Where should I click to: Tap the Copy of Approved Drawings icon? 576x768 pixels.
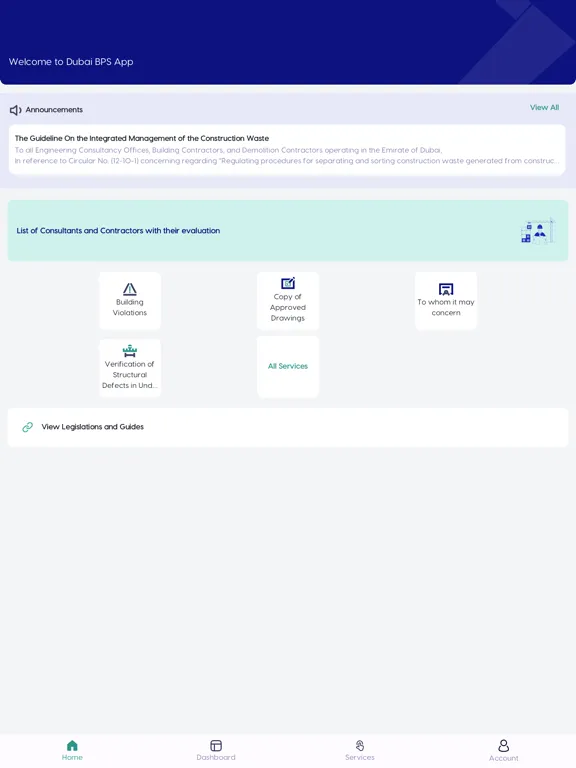point(288,283)
